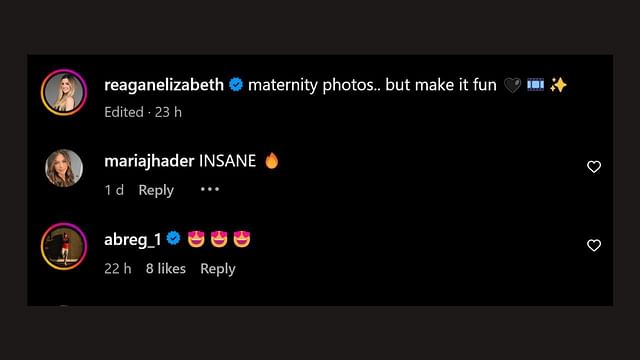Screen dimensions: 640x360
Task: Click the film frames emoji in caption
Action: point(535,84)
